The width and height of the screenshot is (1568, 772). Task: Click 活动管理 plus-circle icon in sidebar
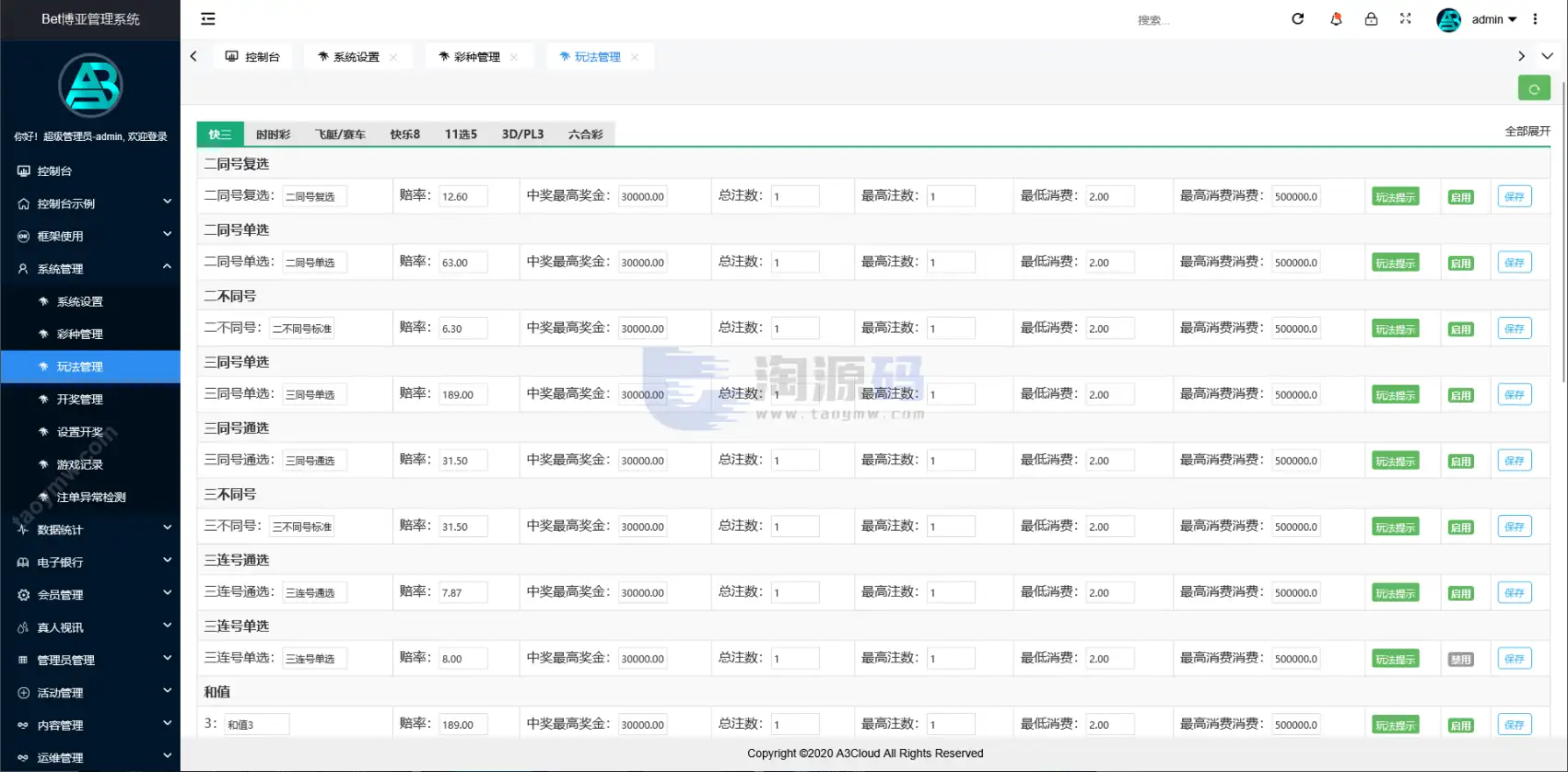click(x=24, y=693)
